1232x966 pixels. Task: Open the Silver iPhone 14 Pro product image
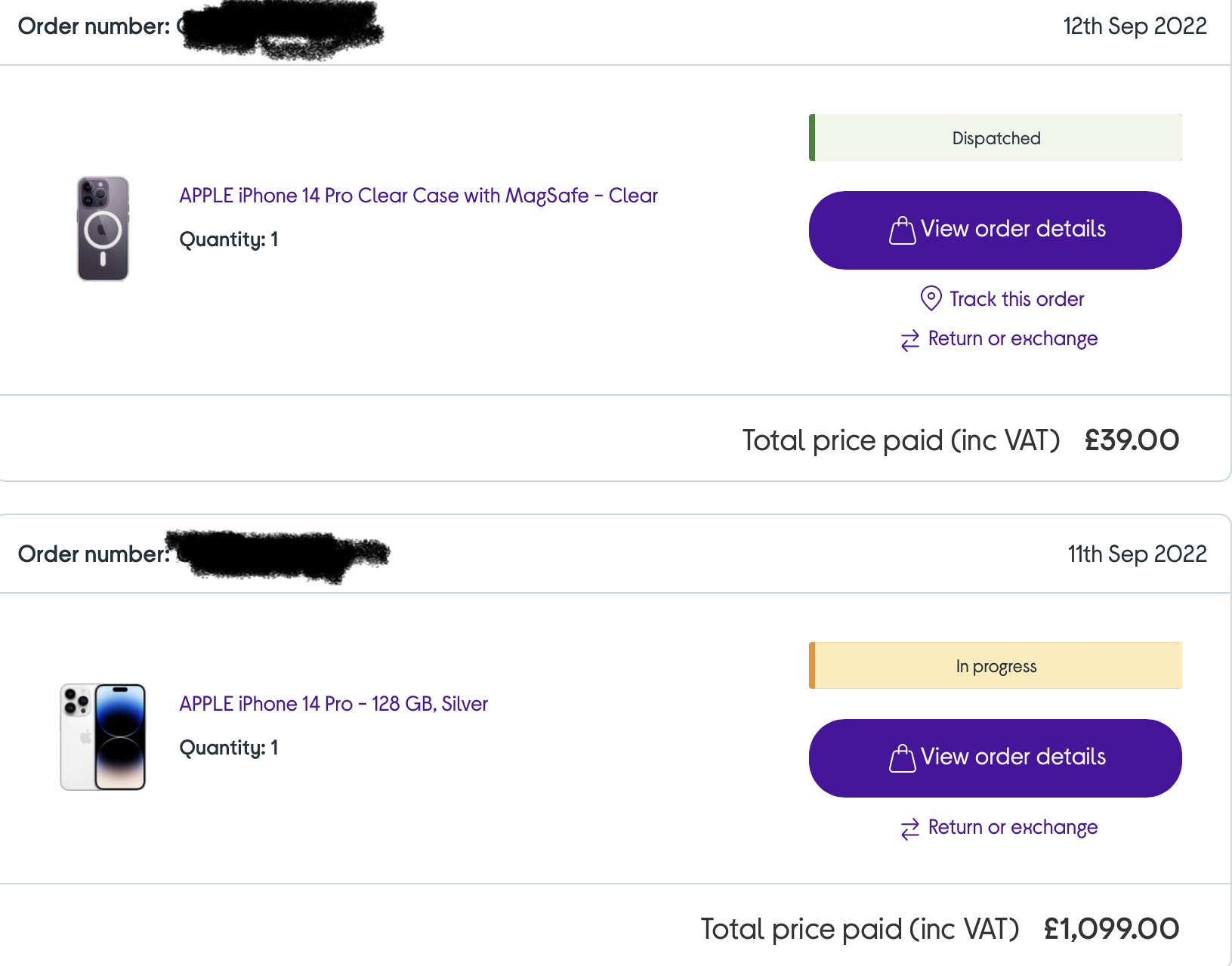tap(103, 736)
